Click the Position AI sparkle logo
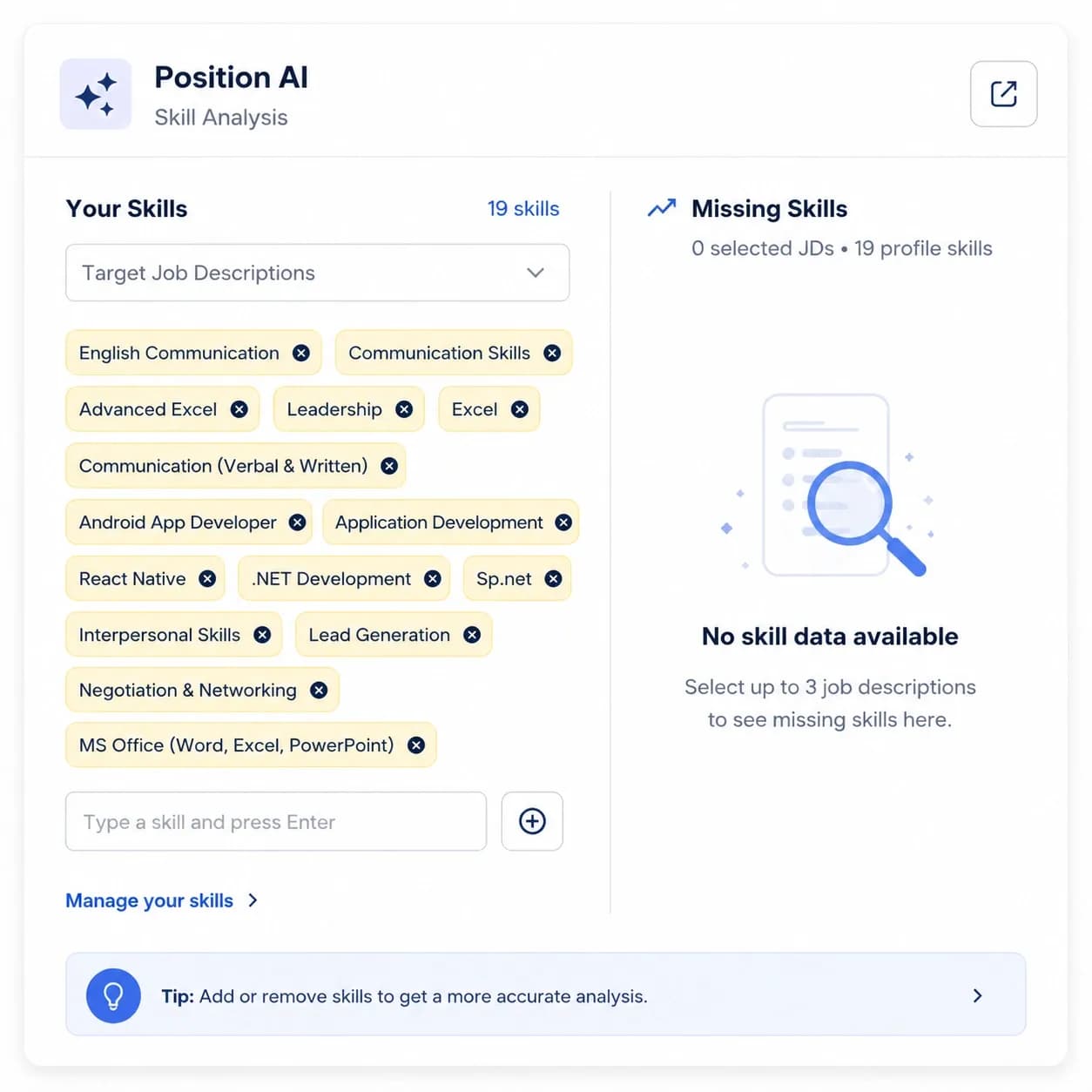 (x=96, y=94)
